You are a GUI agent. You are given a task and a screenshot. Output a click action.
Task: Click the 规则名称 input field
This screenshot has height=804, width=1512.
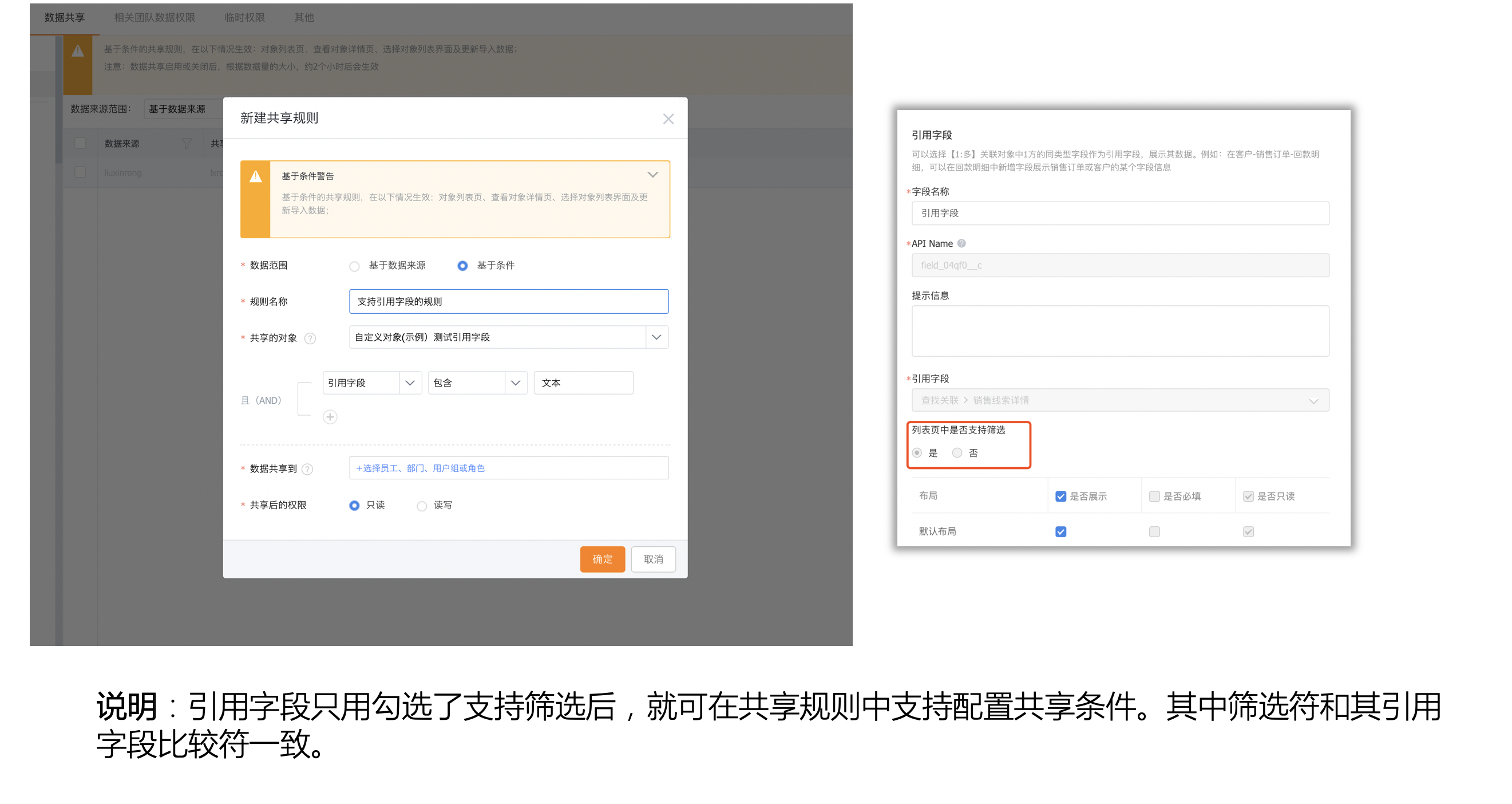click(x=509, y=302)
